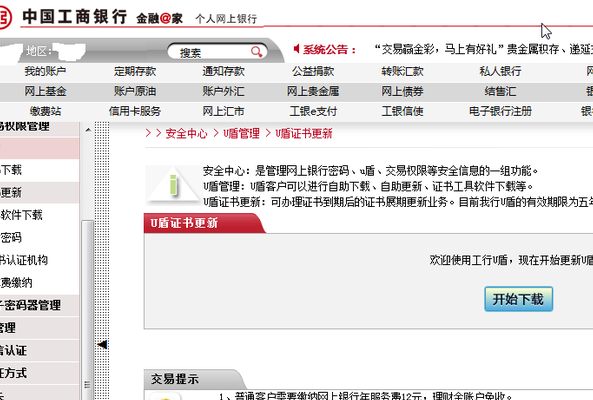
Task: Open sidebar item ending 下载
Action: 39,170
